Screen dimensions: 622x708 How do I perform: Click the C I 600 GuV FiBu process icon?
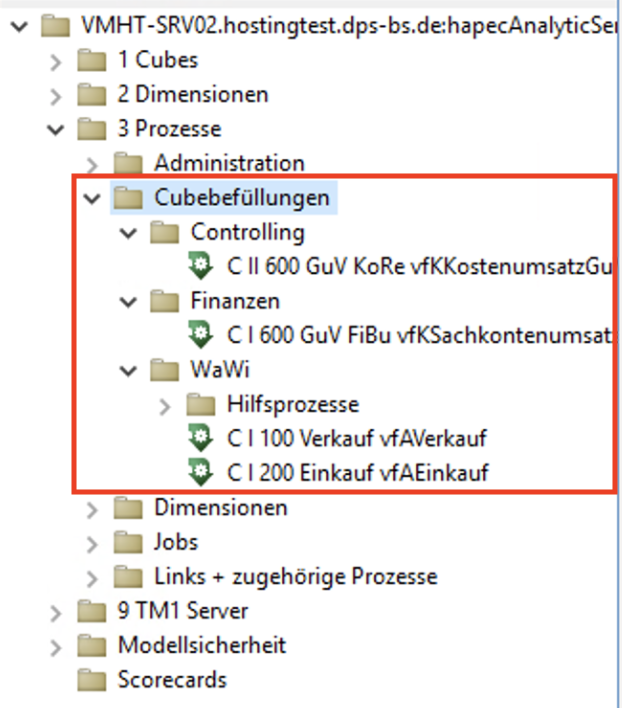(201, 335)
